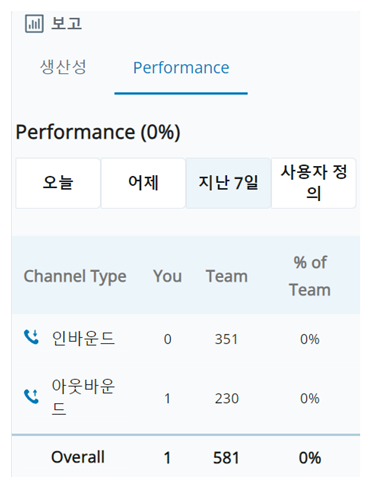Click the bar chart report icon

click(x=34, y=24)
